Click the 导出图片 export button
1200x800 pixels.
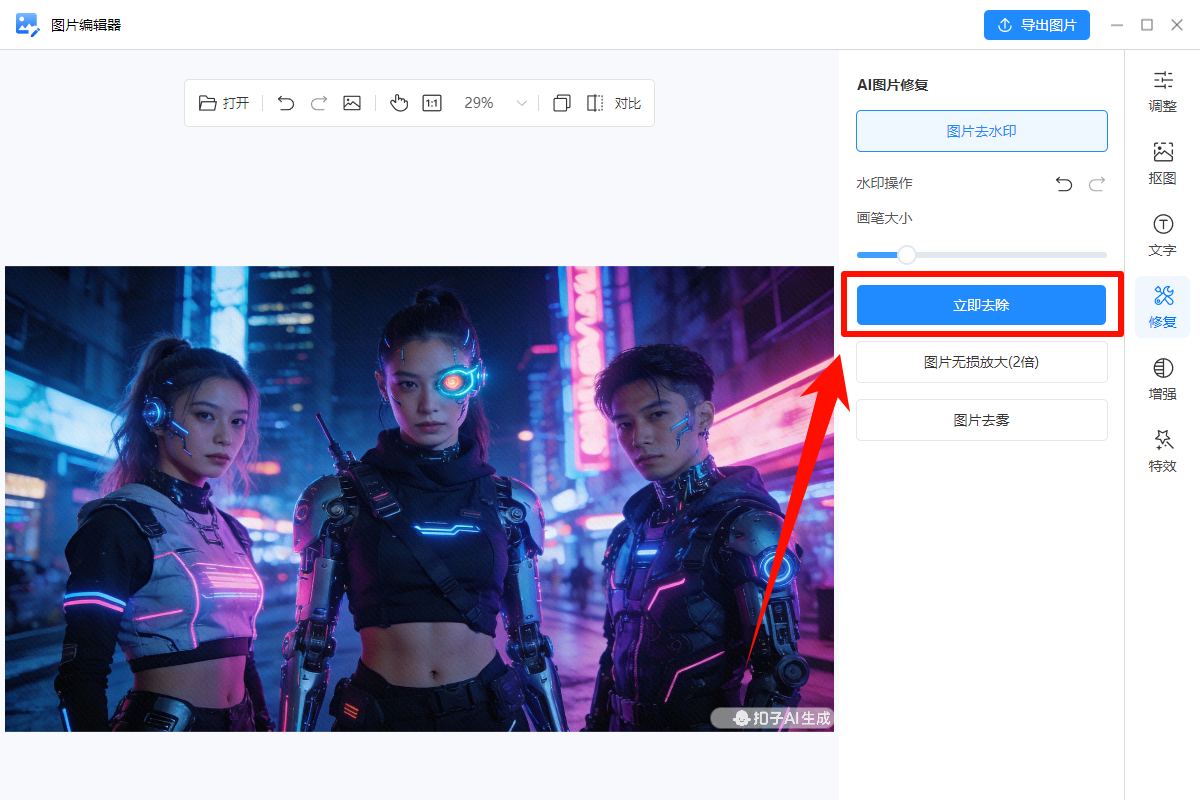click(1037, 24)
